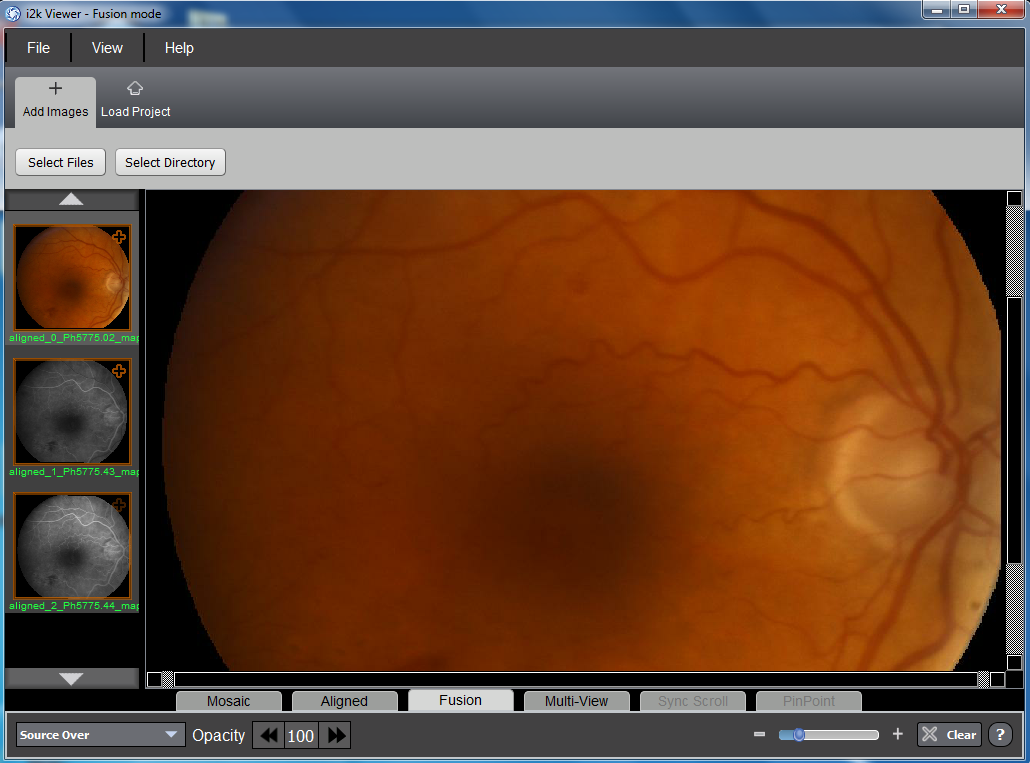Click the zoom slider handle

[x=799, y=734]
